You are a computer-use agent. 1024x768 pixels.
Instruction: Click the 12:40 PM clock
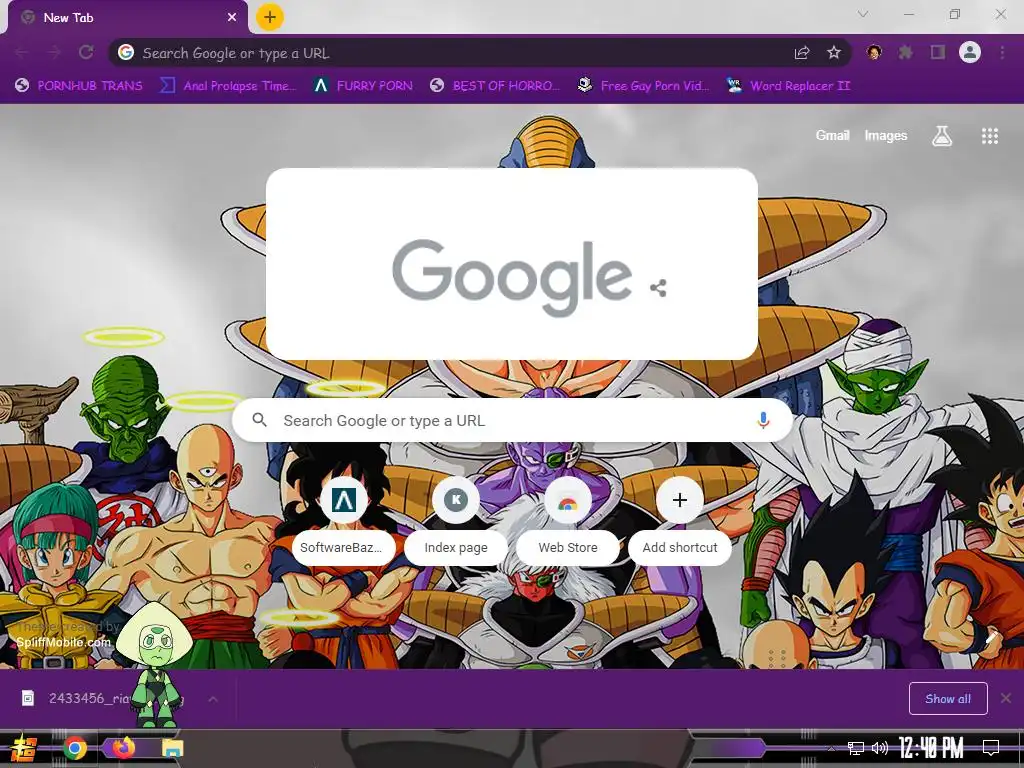coord(931,748)
